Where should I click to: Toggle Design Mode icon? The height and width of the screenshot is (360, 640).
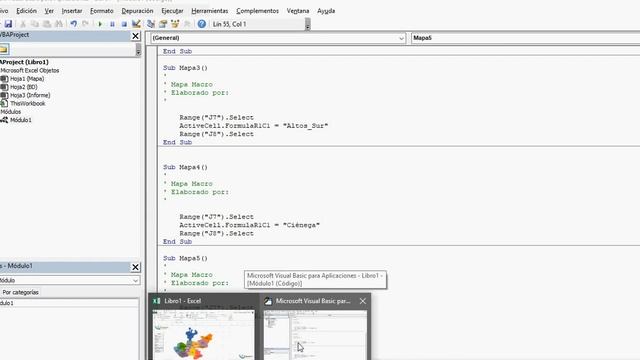point(136,24)
